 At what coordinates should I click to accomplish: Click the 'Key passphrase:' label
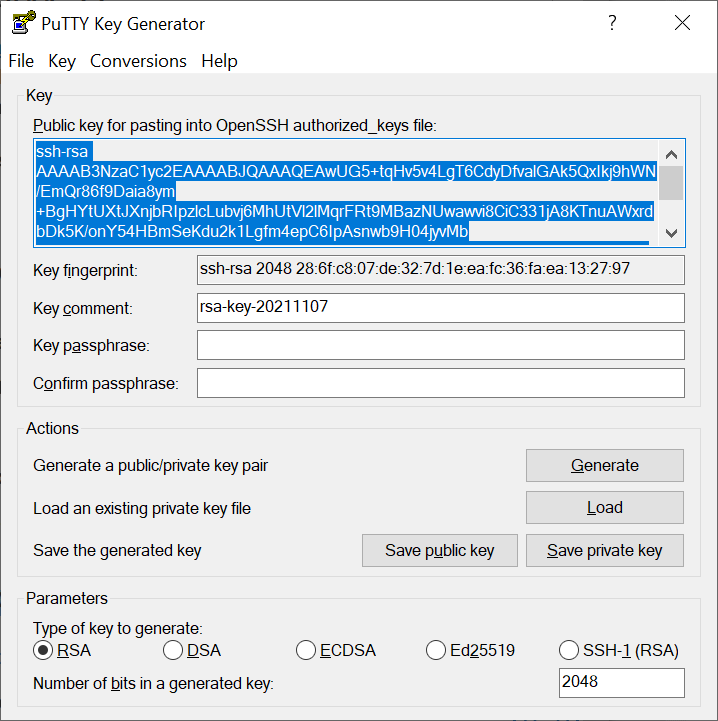click(x=92, y=345)
